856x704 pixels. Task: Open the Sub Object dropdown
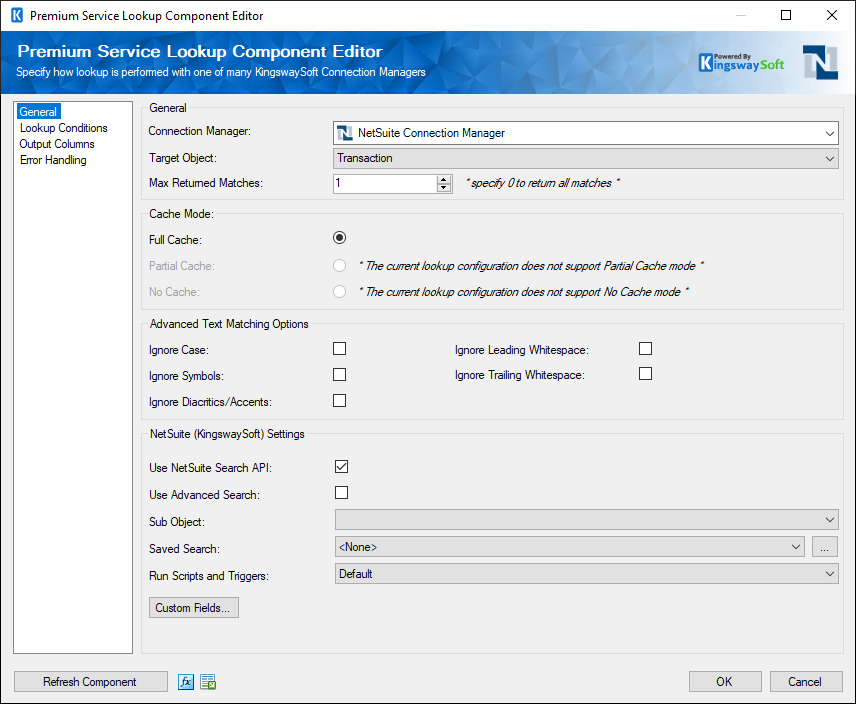(x=586, y=520)
